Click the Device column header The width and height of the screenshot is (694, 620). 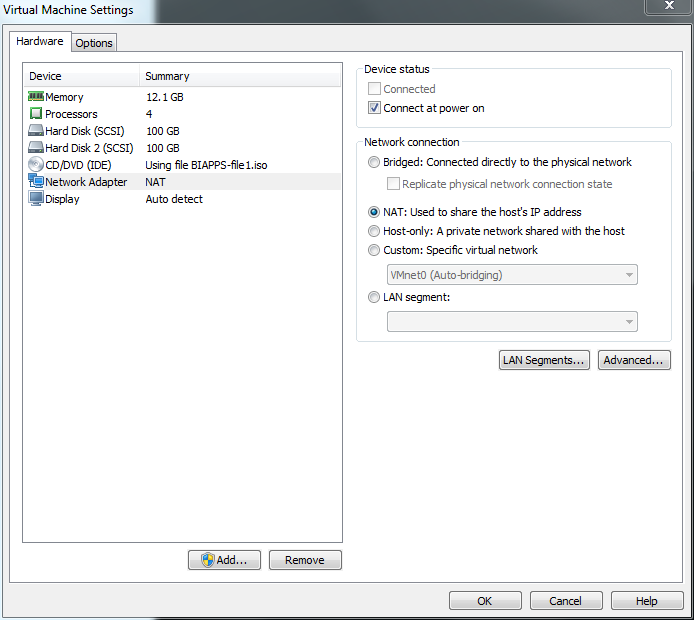pyautogui.click(x=82, y=76)
